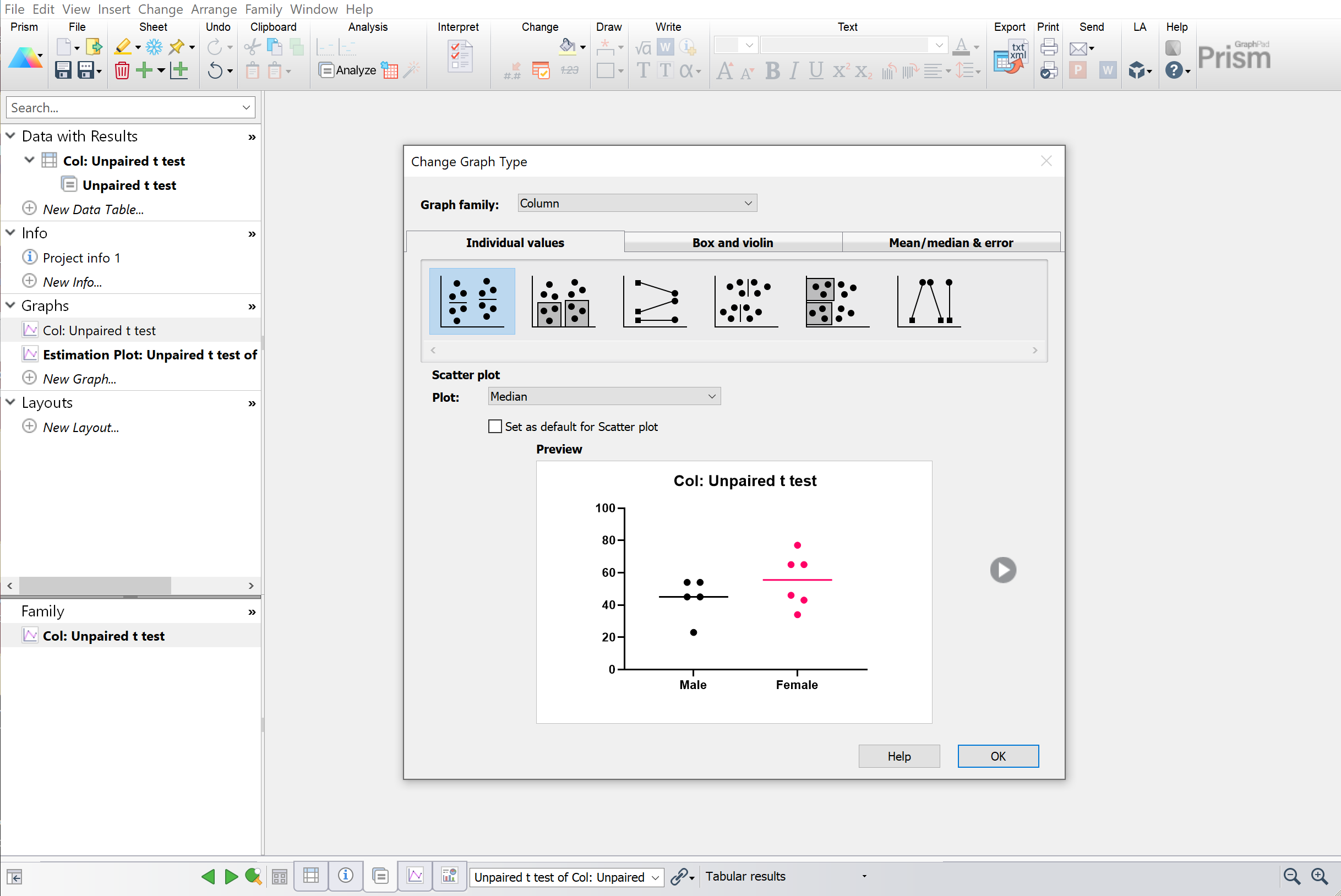1341x896 pixels.
Task: Click the OK button to confirm
Action: pyautogui.click(x=998, y=755)
